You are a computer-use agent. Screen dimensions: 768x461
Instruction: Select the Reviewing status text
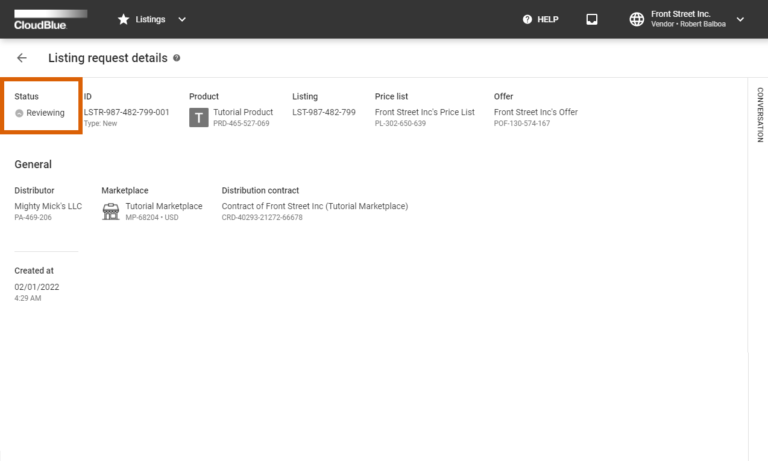pos(45,113)
